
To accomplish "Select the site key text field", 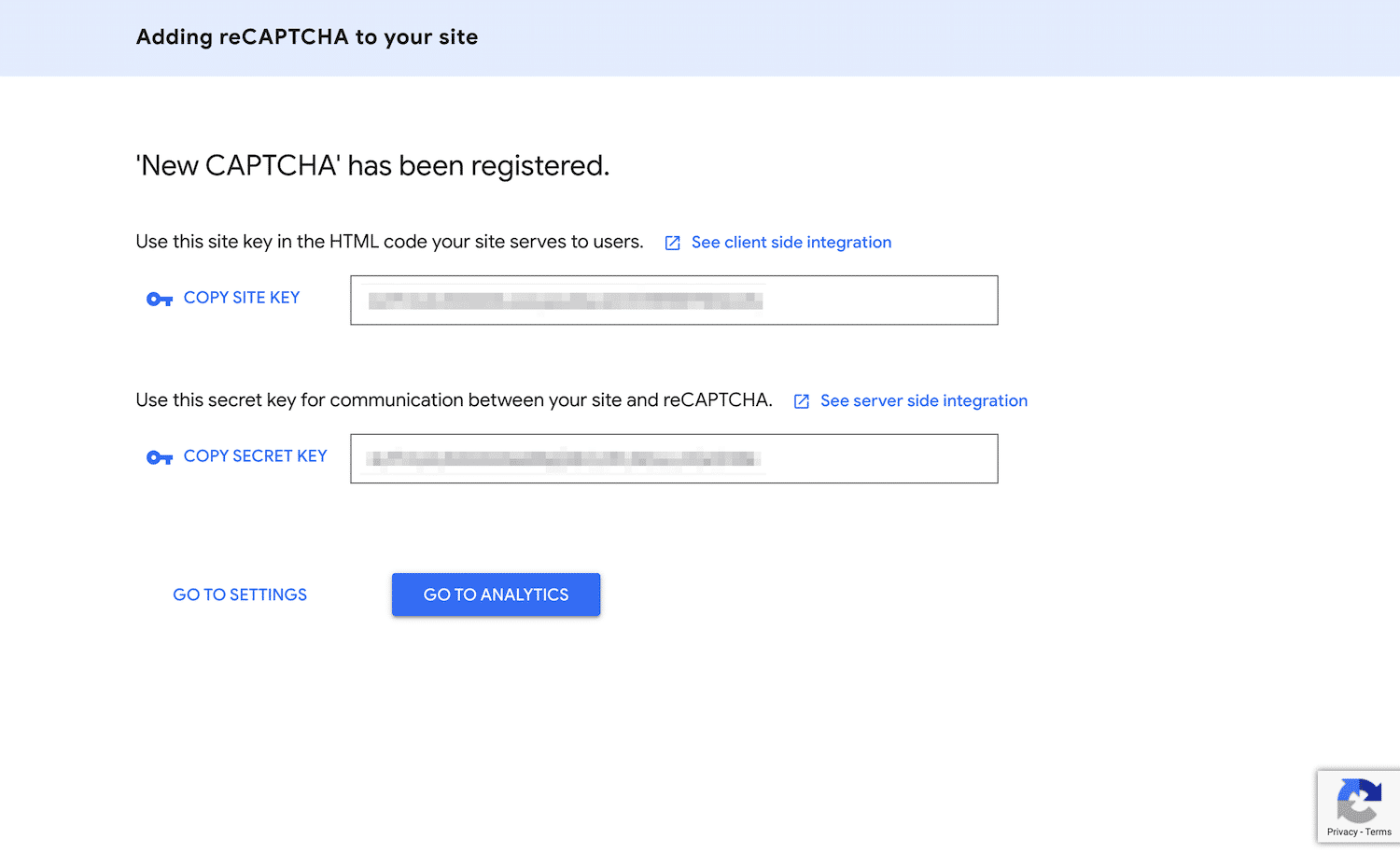I will (x=674, y=300).
